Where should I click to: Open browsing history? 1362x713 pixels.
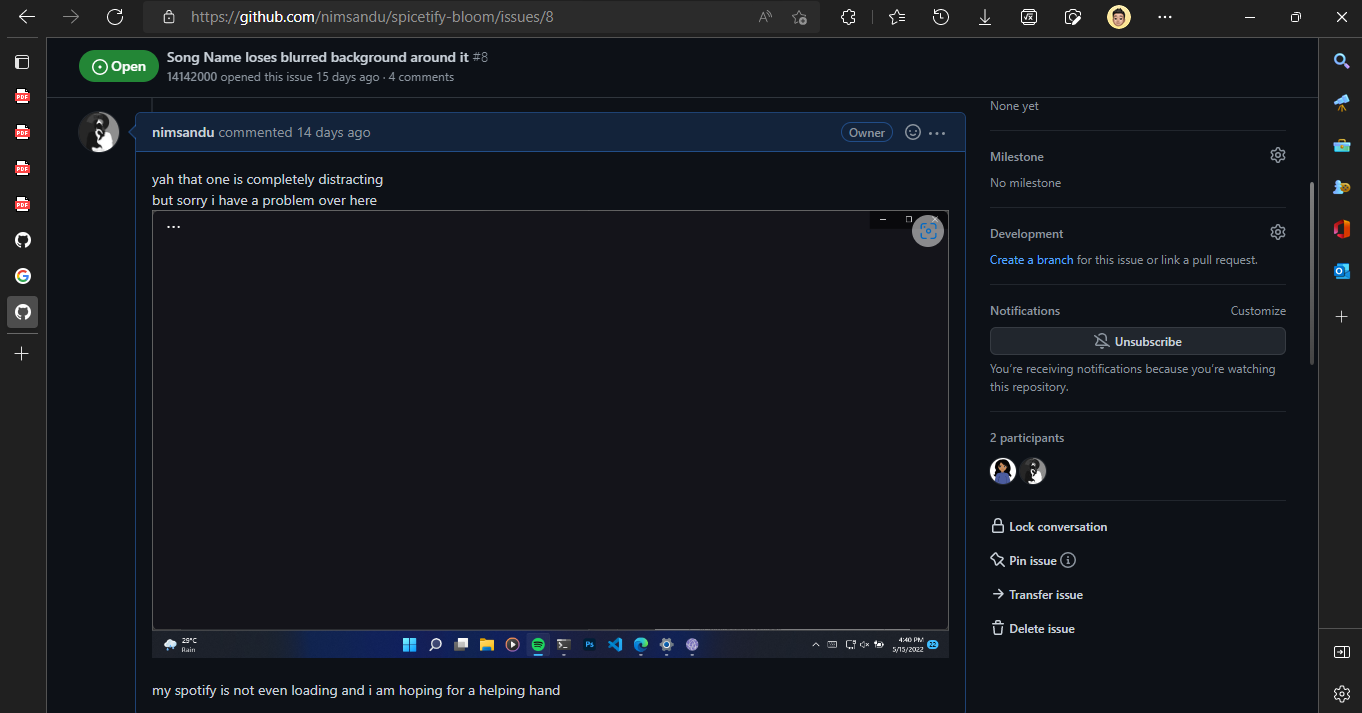941,17
